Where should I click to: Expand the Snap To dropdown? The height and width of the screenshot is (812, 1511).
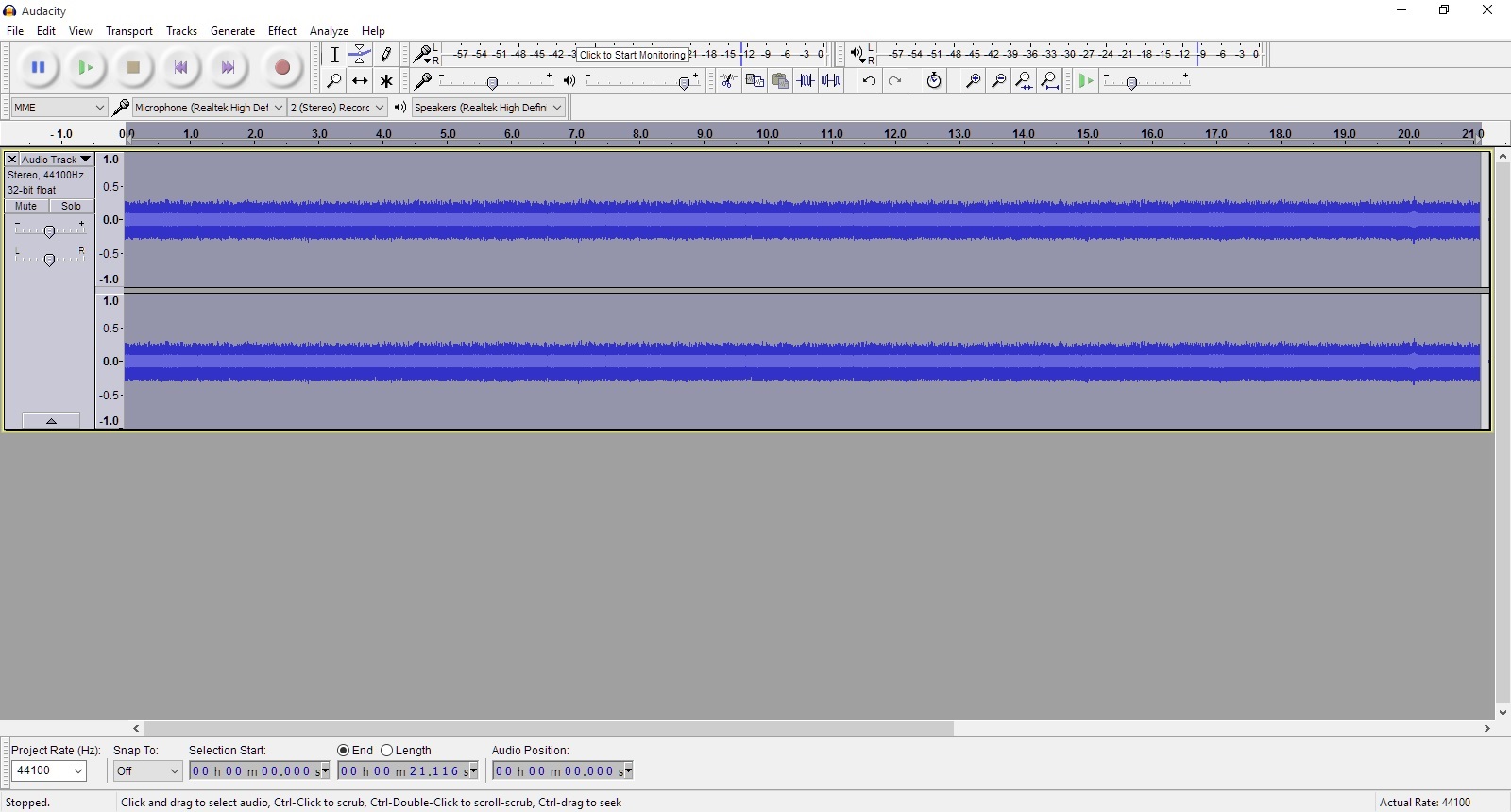pos(147,771)
